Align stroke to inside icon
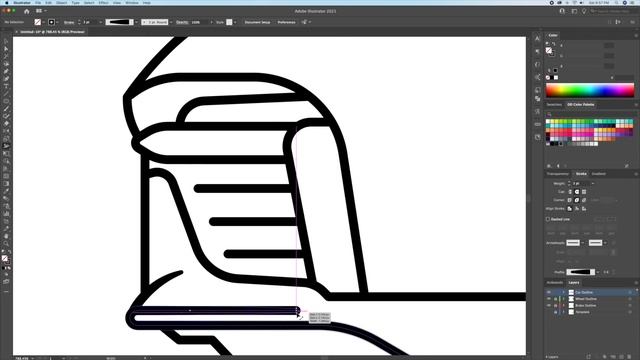 (577, 209)
